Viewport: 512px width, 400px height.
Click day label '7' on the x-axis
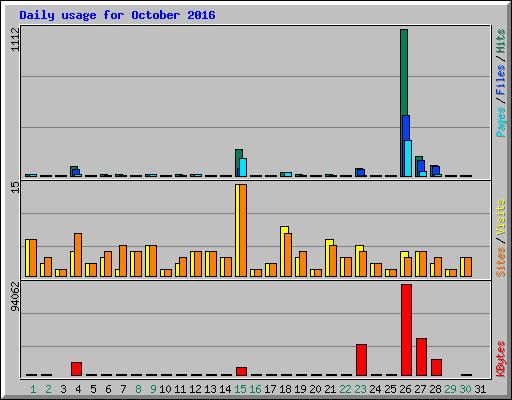[x=123, y=389]
